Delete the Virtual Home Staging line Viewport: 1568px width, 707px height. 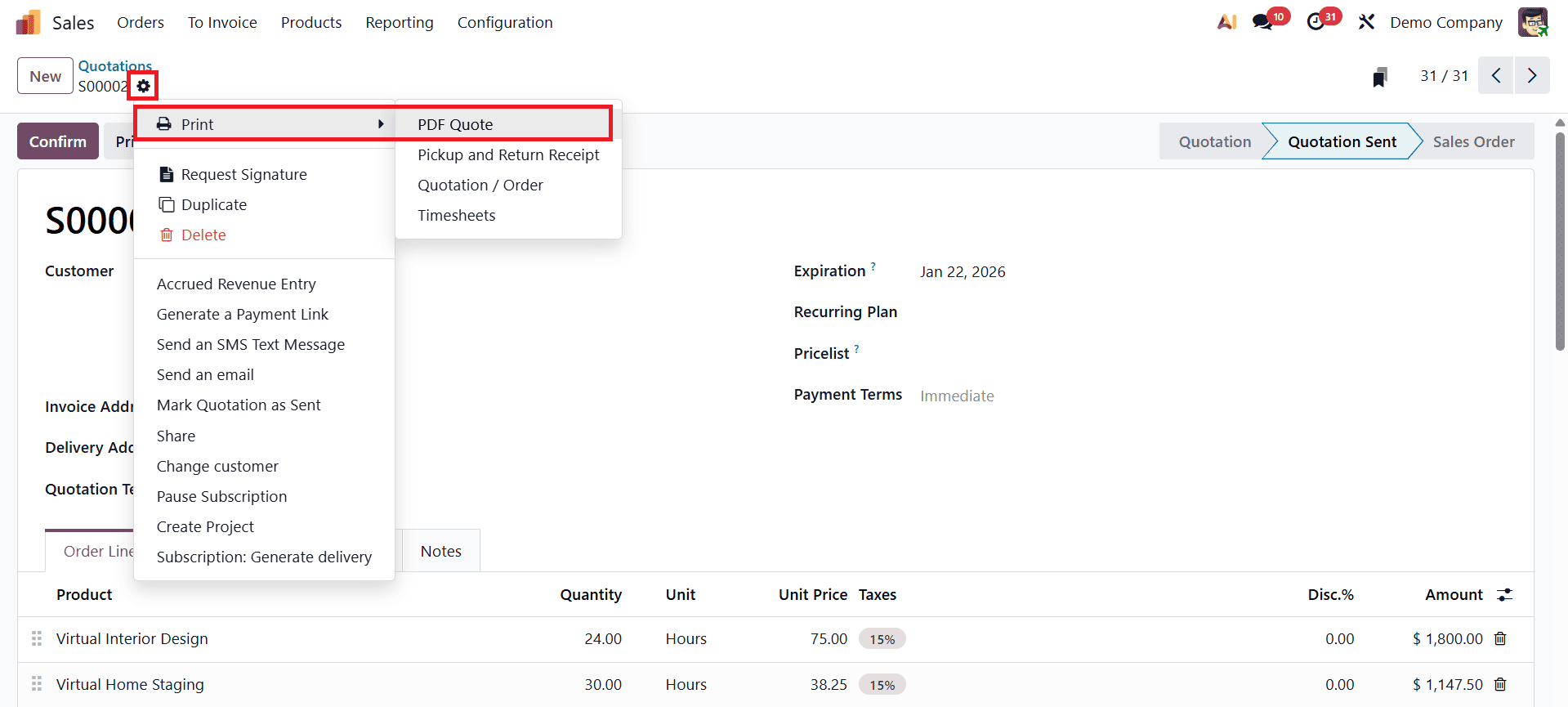(x=1500, y=684)
